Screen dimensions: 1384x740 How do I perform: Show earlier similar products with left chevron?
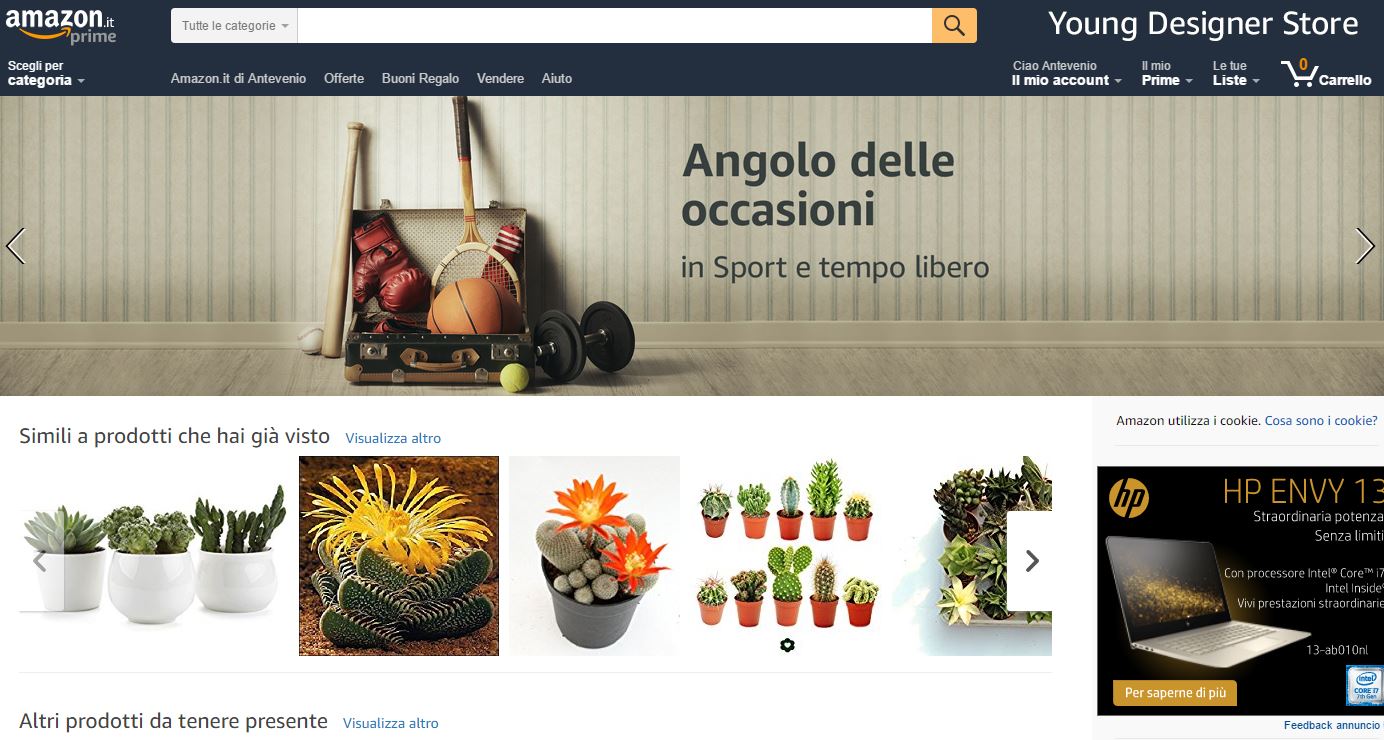click(41, 561)
